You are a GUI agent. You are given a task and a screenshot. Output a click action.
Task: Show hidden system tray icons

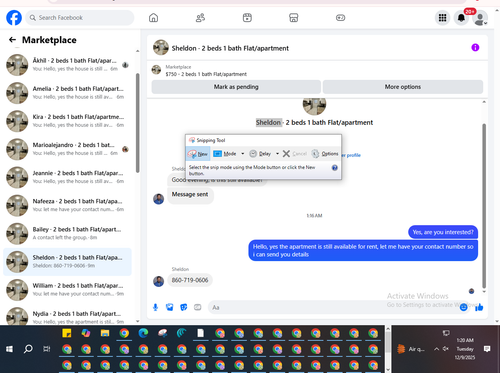436,349
